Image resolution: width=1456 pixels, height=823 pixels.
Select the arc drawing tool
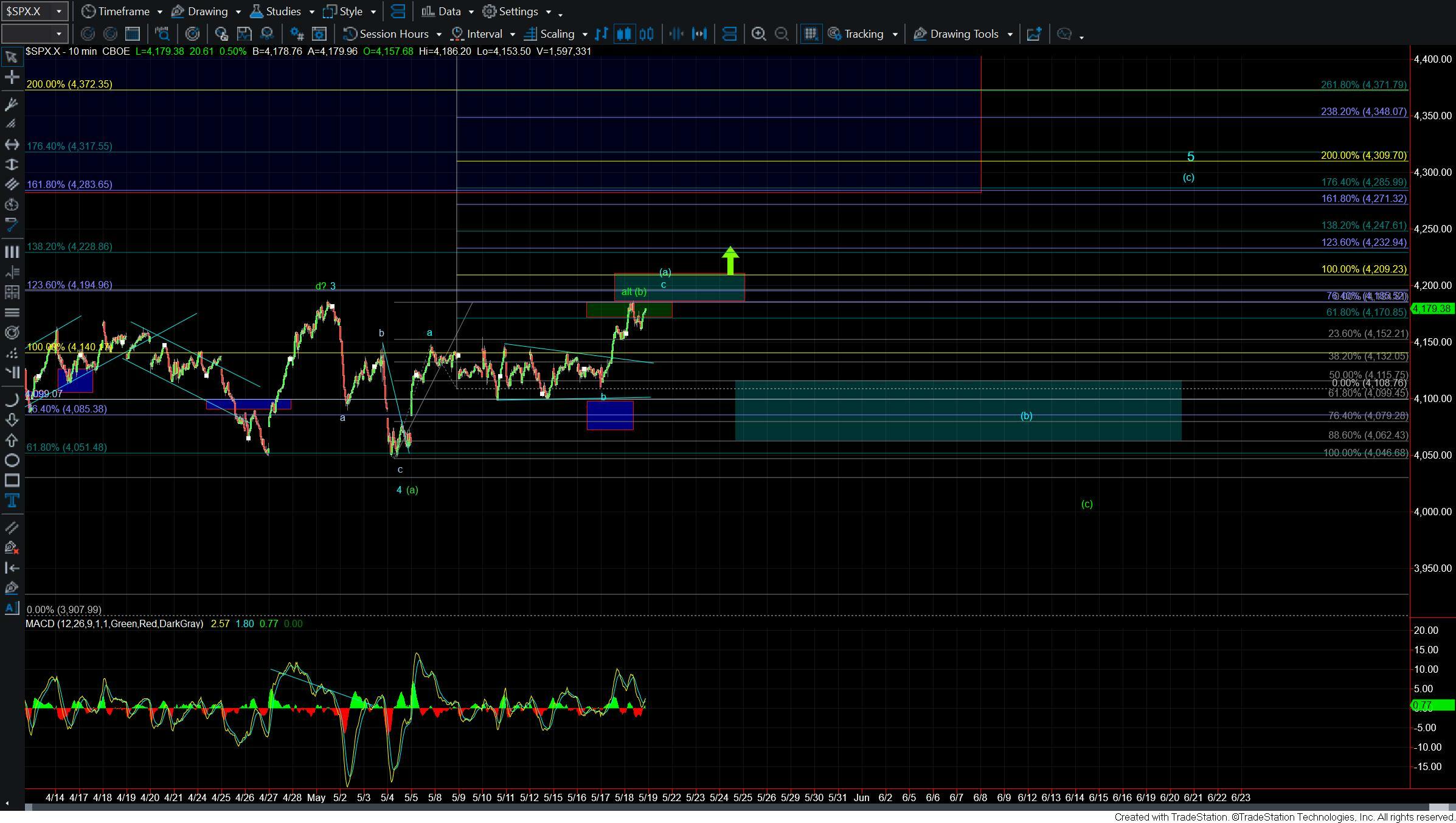[11, 400]
